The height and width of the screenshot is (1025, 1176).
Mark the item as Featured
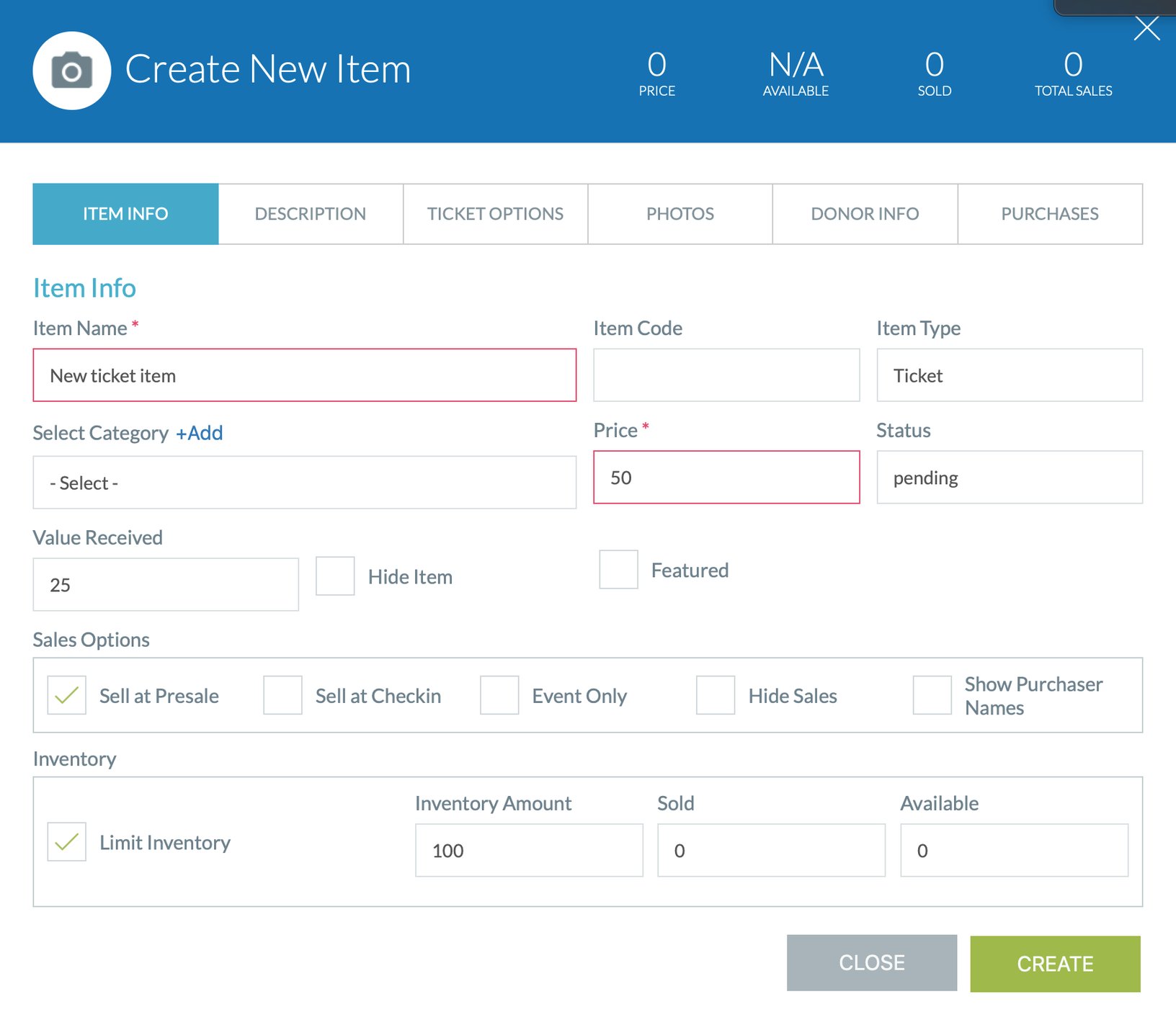[618, 570]
